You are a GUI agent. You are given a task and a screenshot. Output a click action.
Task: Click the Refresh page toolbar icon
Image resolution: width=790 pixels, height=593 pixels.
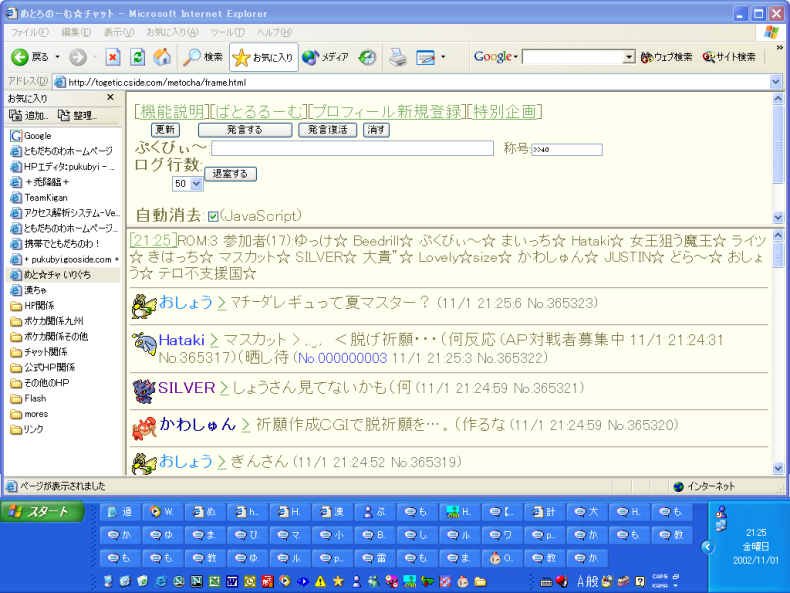click(137, 57)
